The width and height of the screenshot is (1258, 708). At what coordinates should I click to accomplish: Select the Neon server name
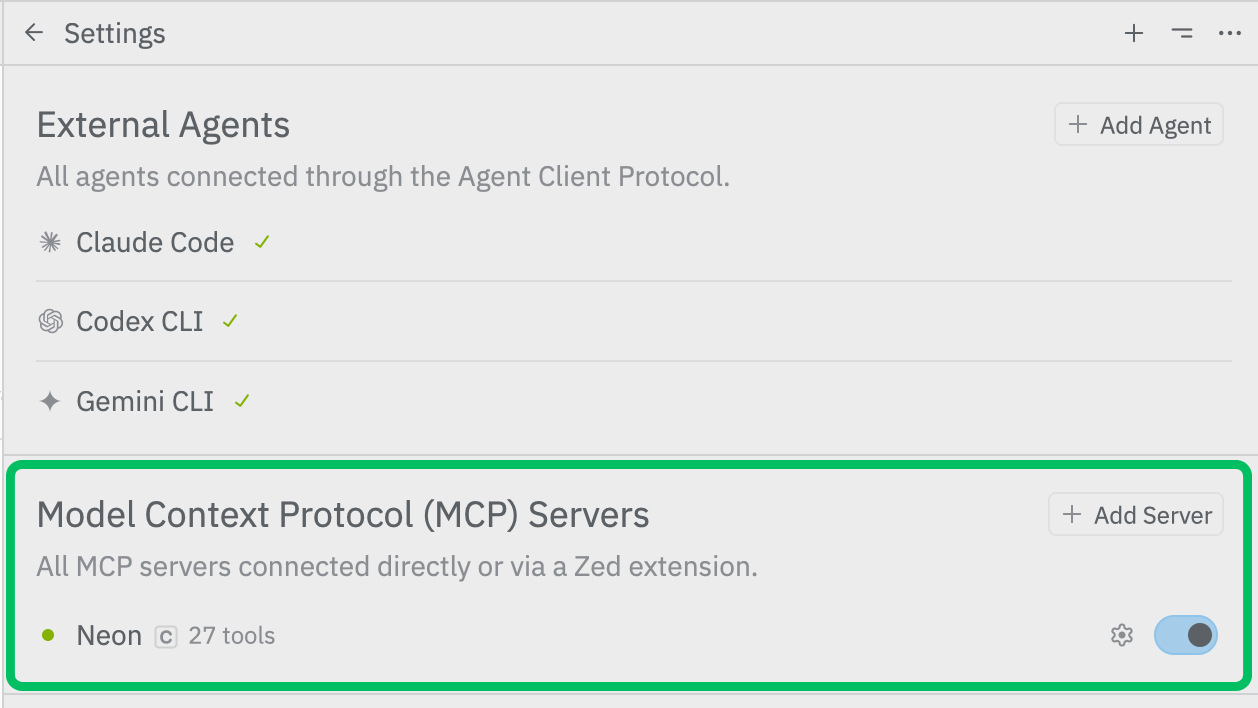pos(109,635)
